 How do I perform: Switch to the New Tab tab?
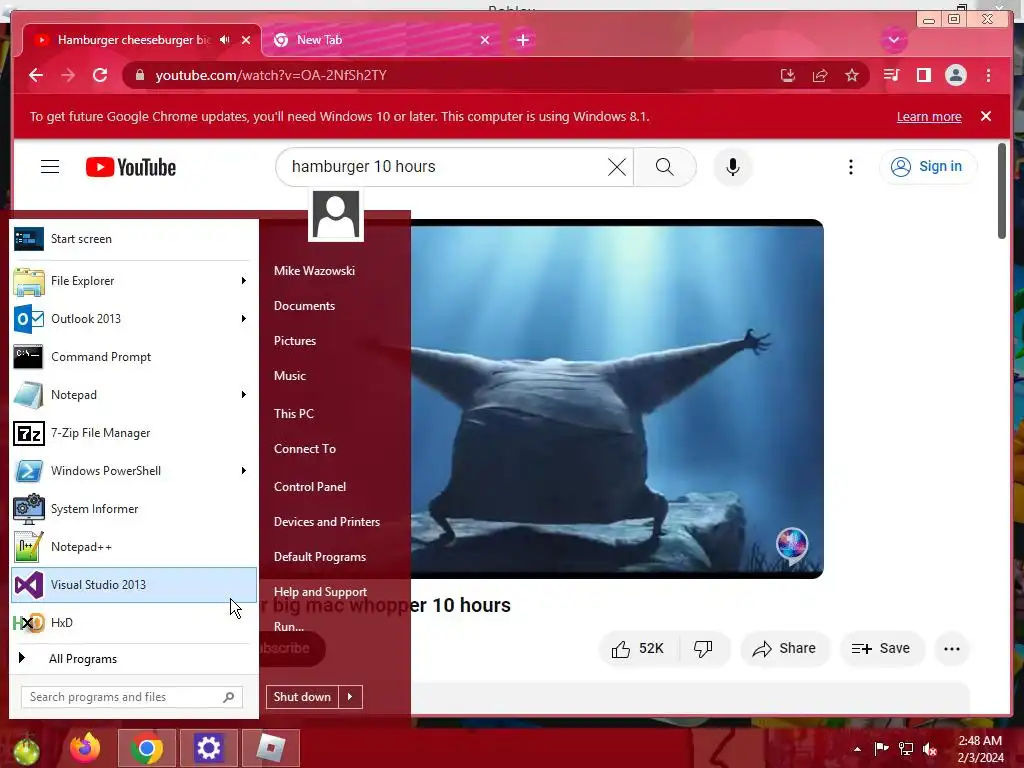click(382, 40)
